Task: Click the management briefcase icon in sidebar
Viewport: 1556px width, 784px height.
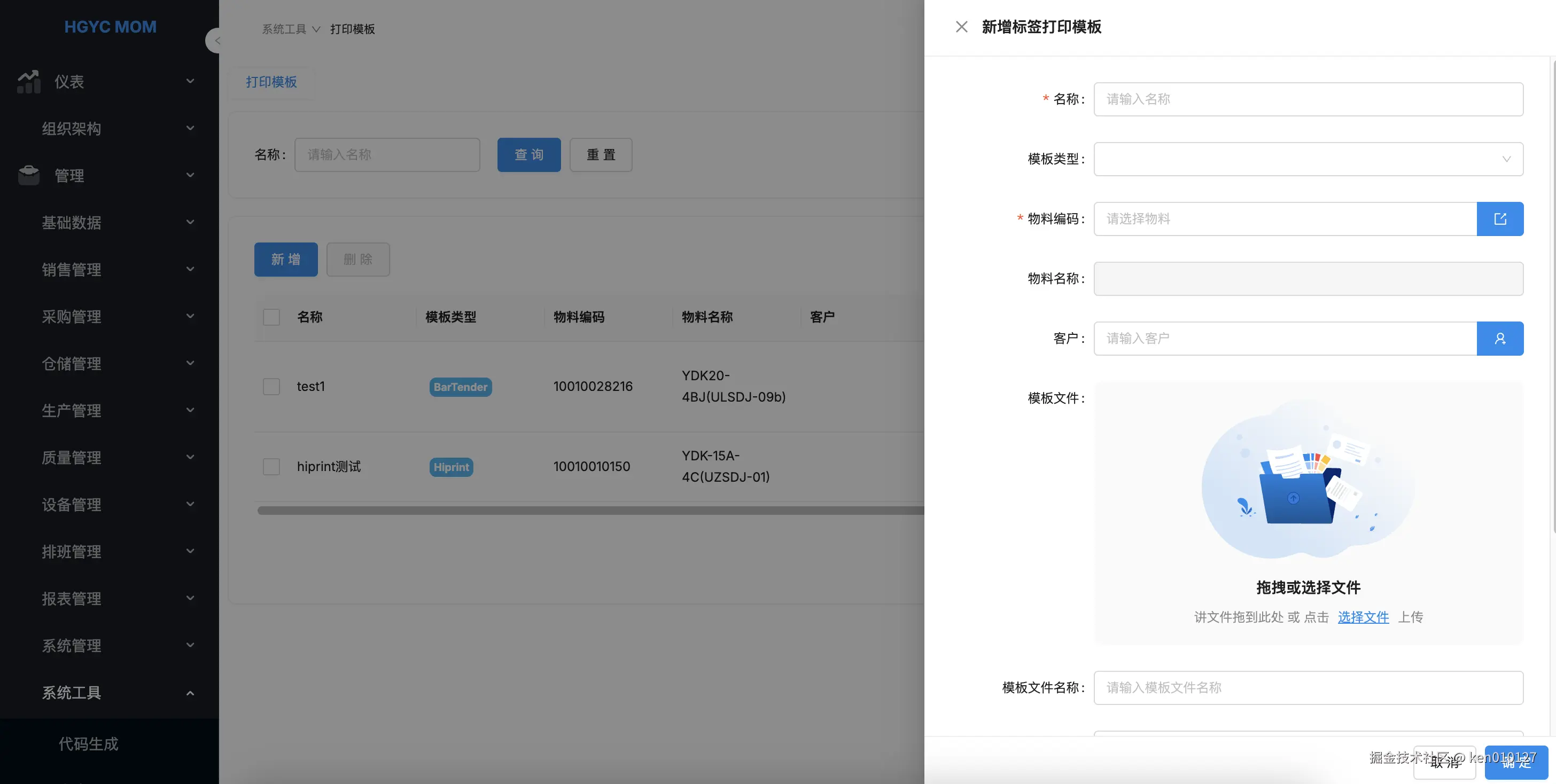Action: pos(28,176)
